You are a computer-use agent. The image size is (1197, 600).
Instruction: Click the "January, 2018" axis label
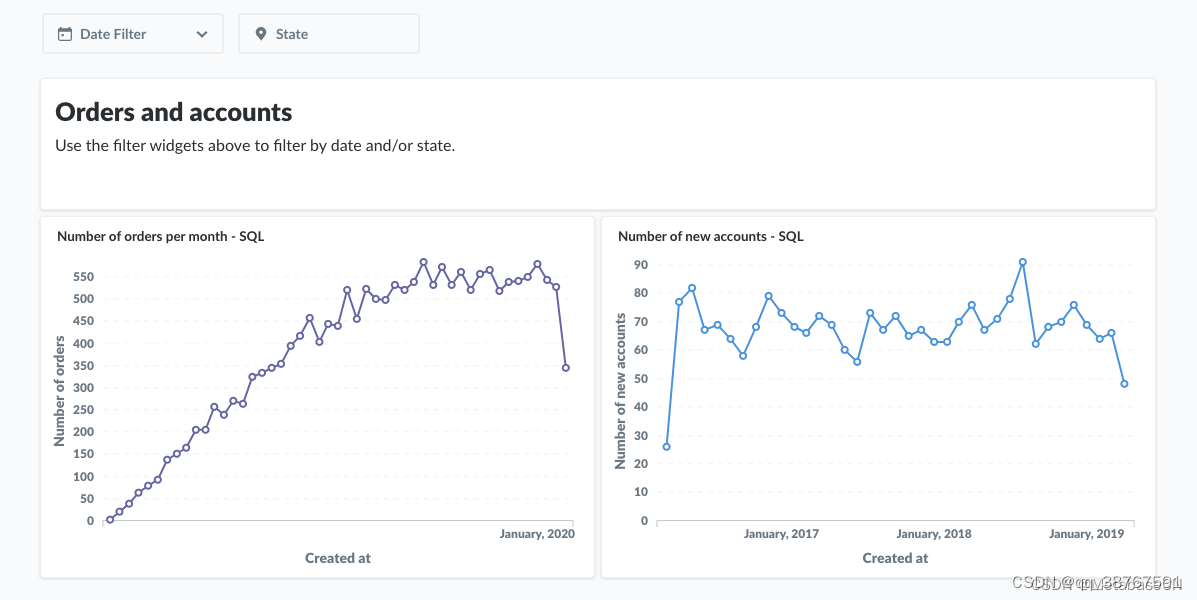tap(933, 534)
